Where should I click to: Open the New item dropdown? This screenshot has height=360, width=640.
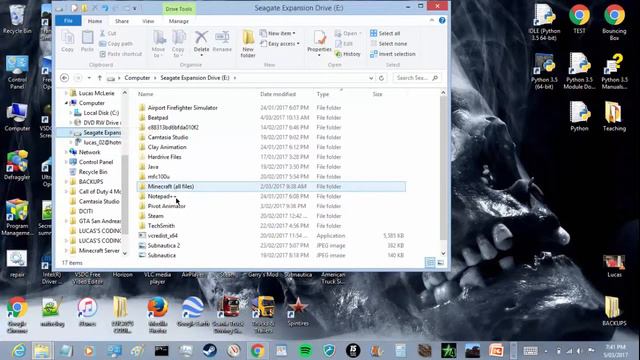278,33
